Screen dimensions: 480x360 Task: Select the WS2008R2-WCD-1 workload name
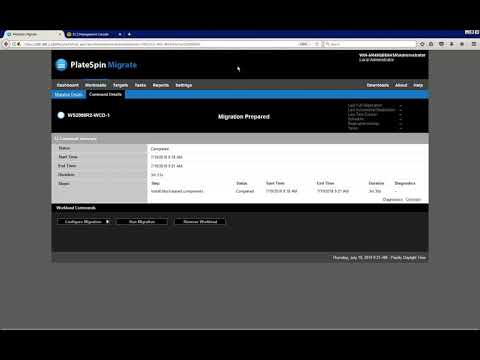pyautogui.click(x=88, y=115)
